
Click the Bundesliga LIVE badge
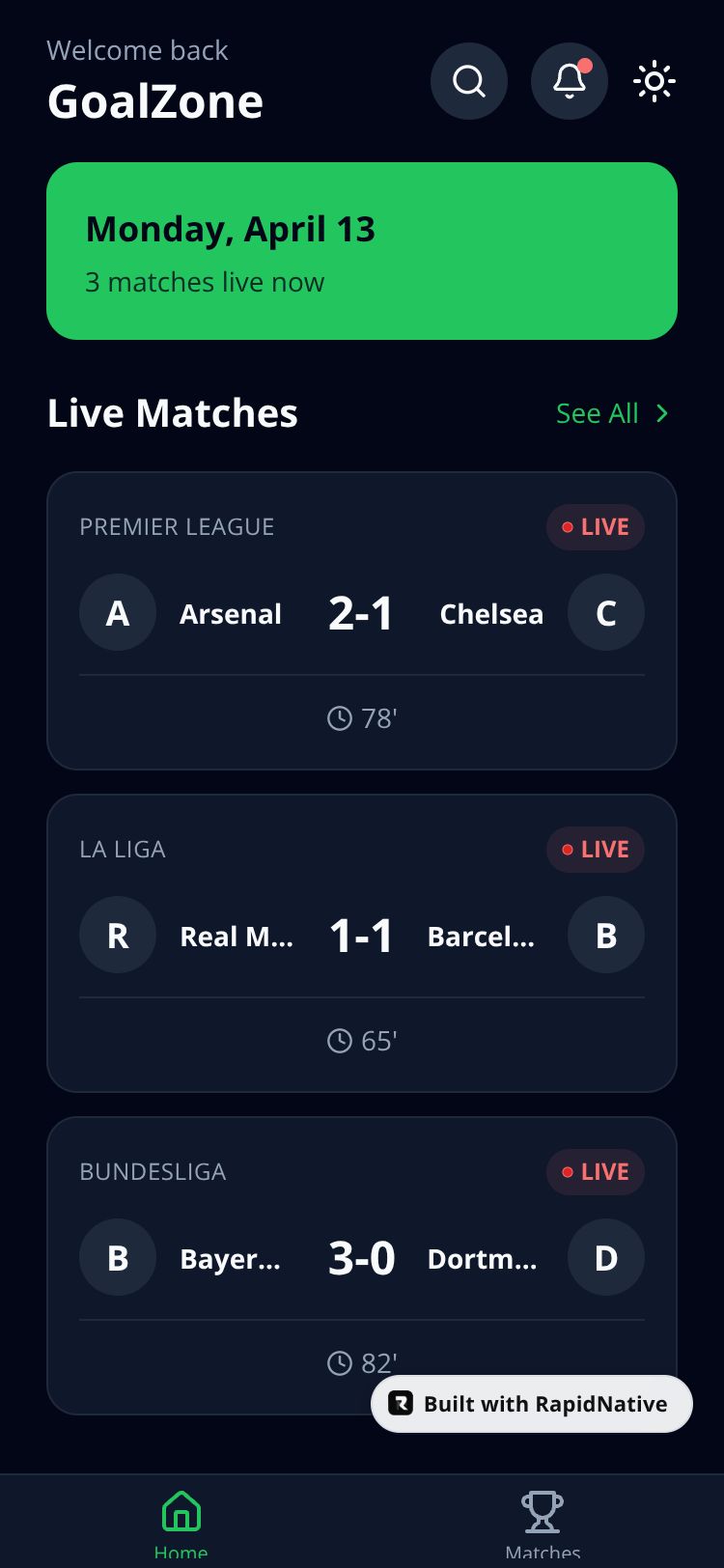(596, 1172)
